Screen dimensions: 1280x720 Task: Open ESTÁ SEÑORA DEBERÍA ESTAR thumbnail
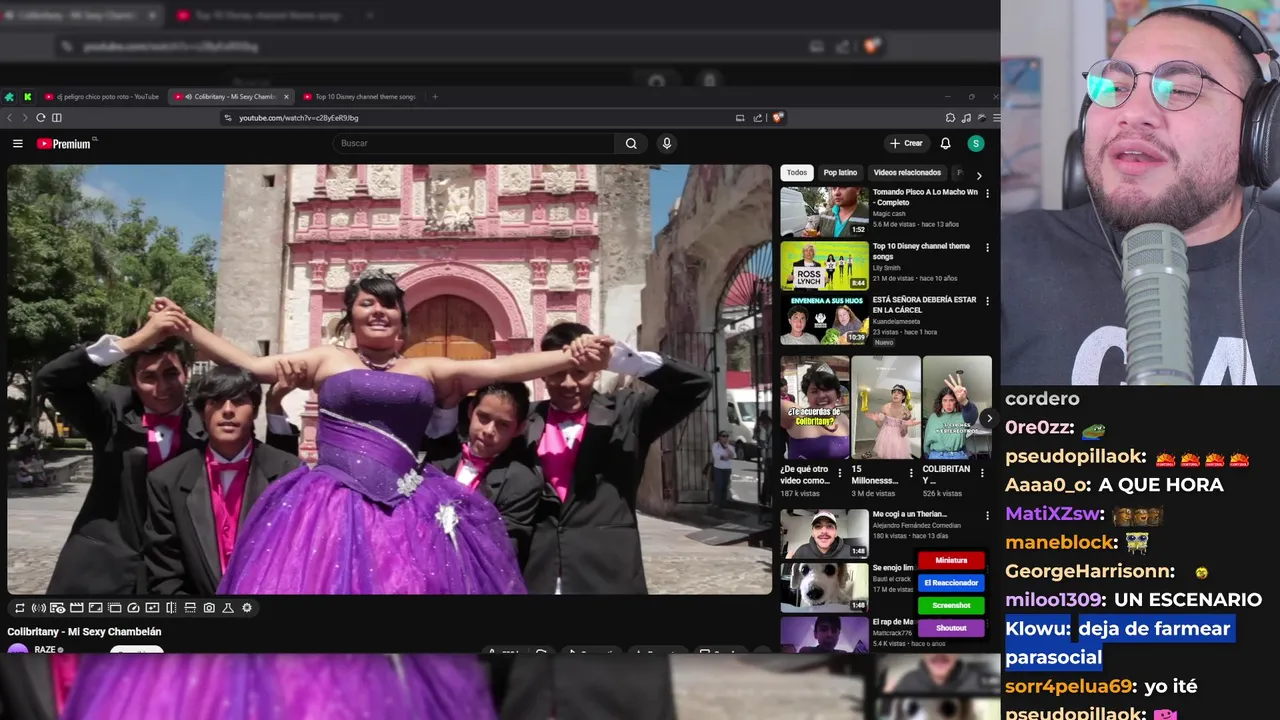(x=825, y=319)
